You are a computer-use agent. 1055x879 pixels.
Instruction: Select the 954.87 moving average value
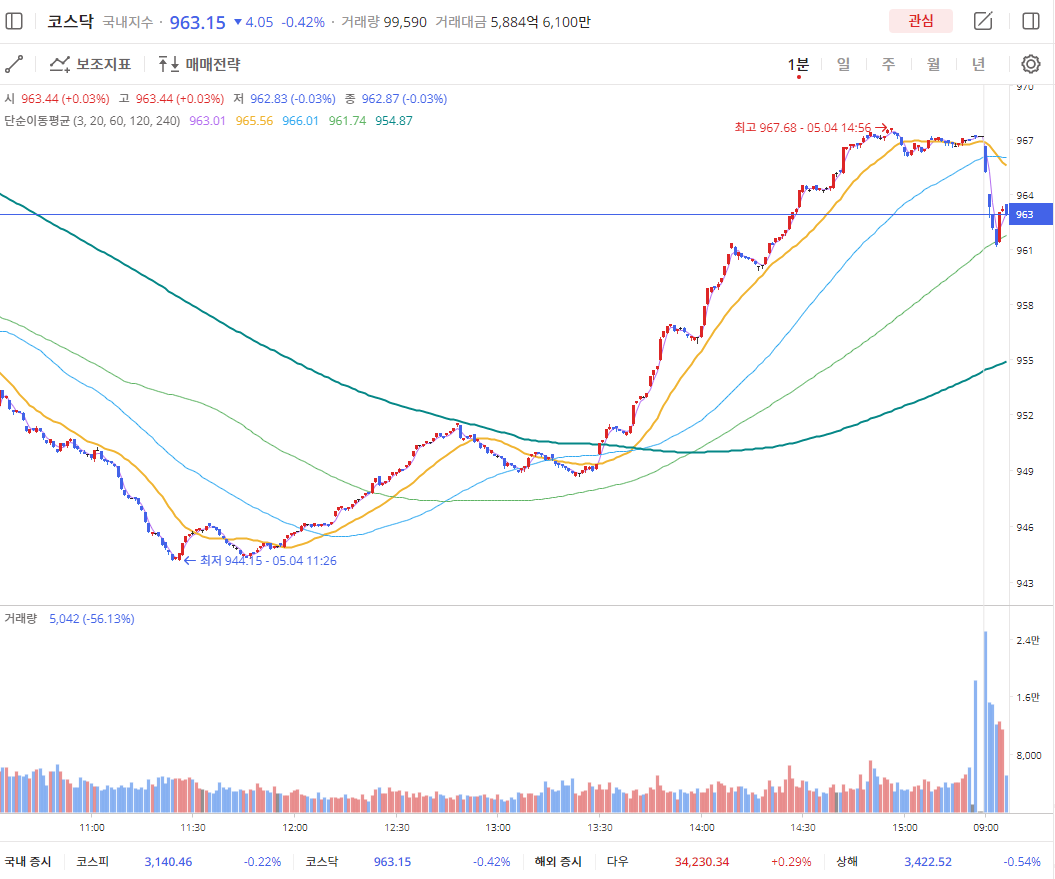394,121
